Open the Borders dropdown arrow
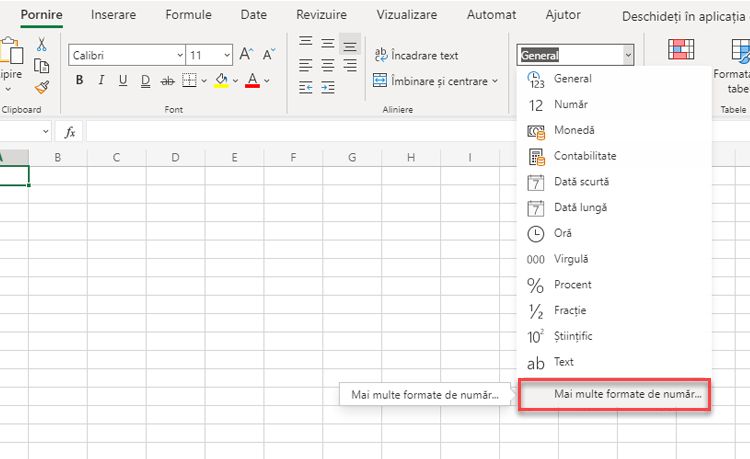 coord(204,81)
